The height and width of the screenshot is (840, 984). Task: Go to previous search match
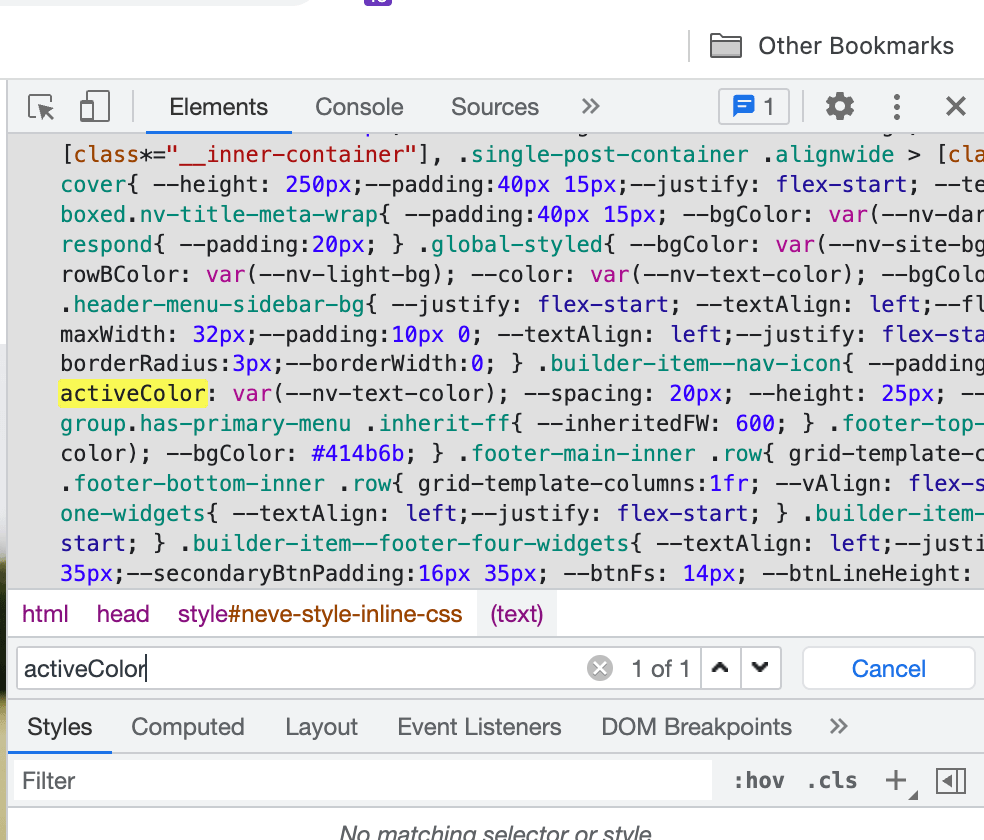[720, 668]
